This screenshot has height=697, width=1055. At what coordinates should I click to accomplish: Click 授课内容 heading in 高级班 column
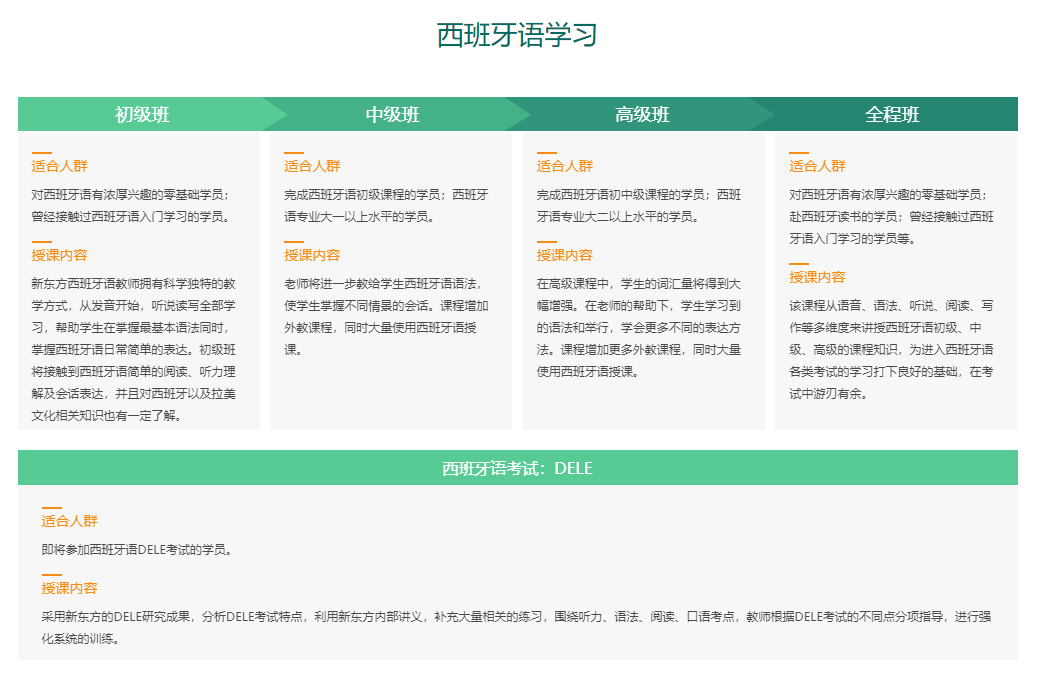565,255
